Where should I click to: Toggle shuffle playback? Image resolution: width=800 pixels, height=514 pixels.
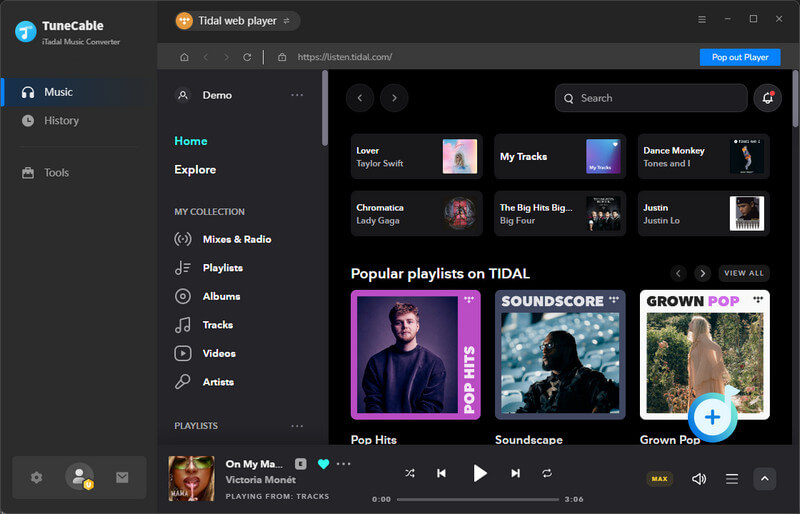pos(410,474)
